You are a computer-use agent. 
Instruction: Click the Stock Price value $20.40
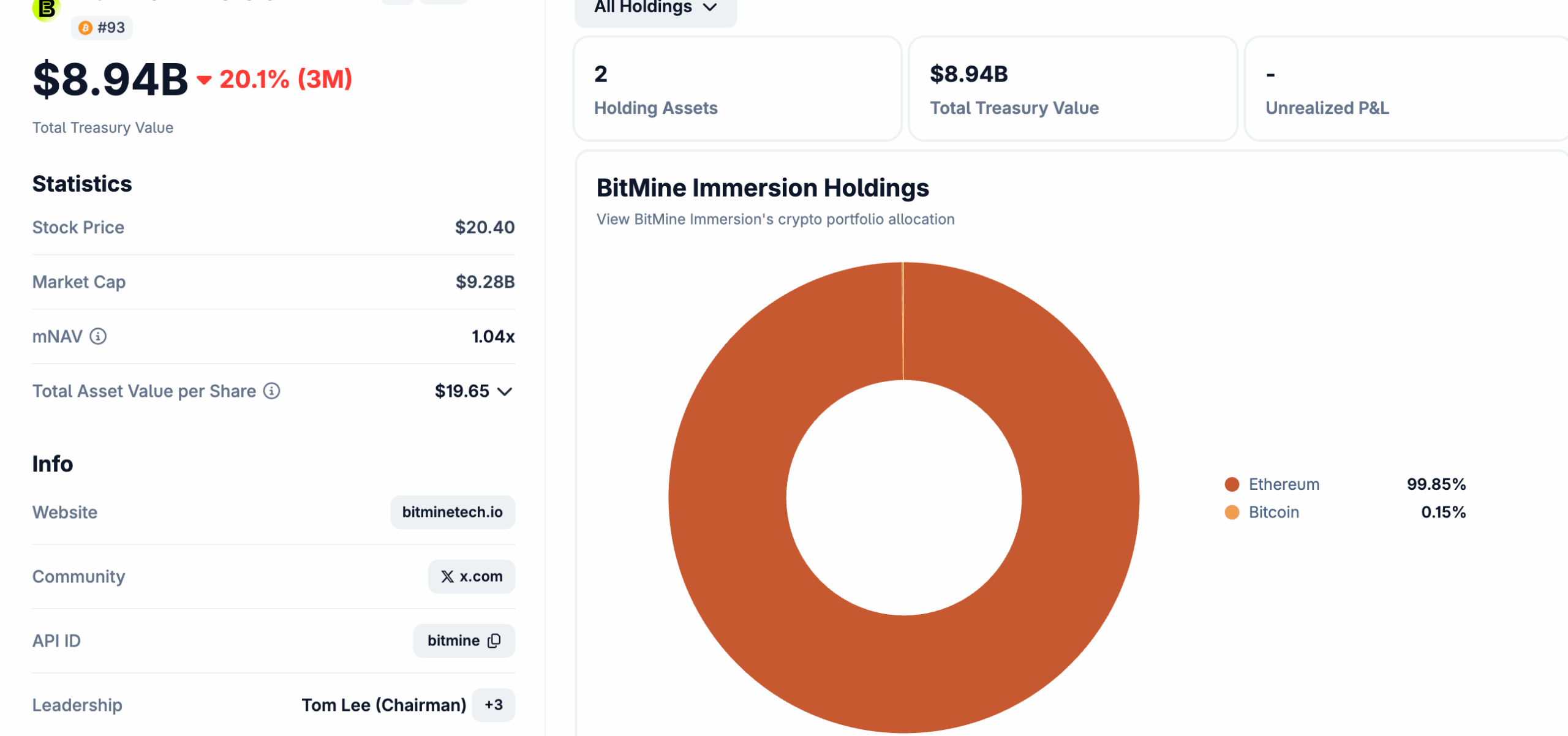(484, 227)
